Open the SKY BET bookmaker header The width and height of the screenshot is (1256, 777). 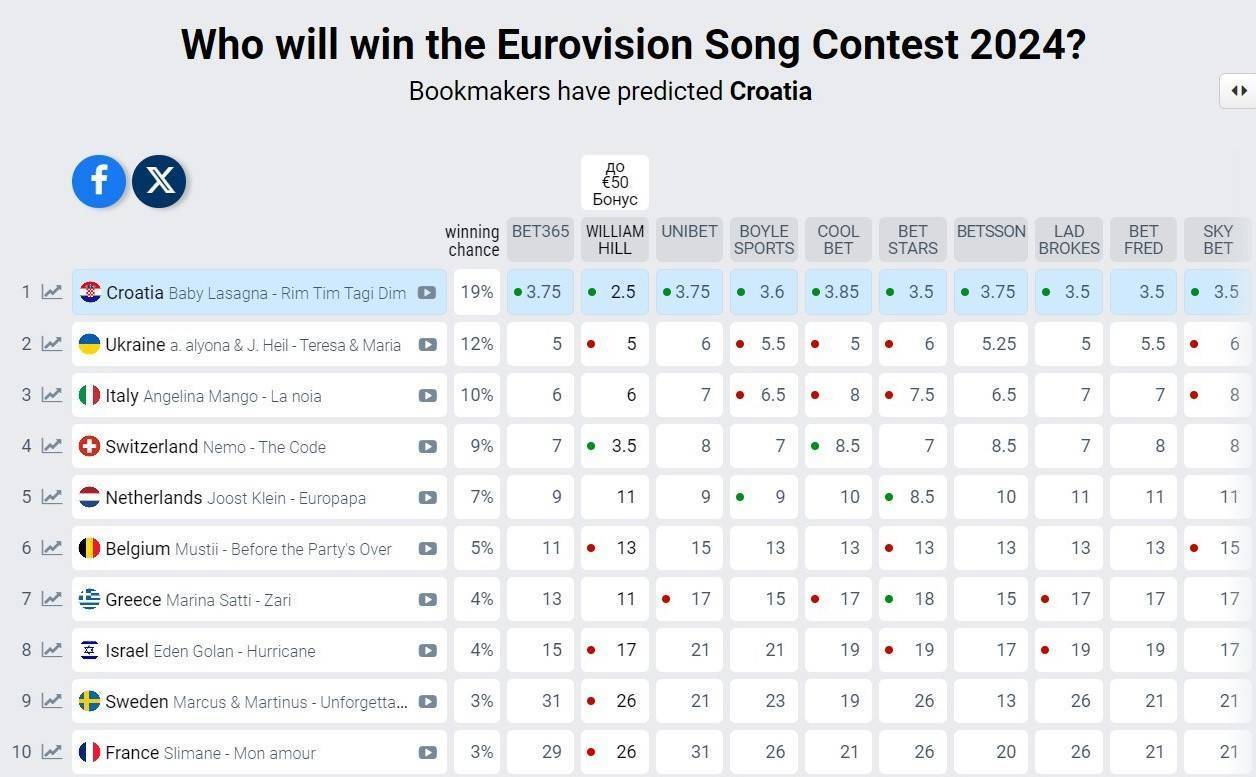(x=1217, y=240)
